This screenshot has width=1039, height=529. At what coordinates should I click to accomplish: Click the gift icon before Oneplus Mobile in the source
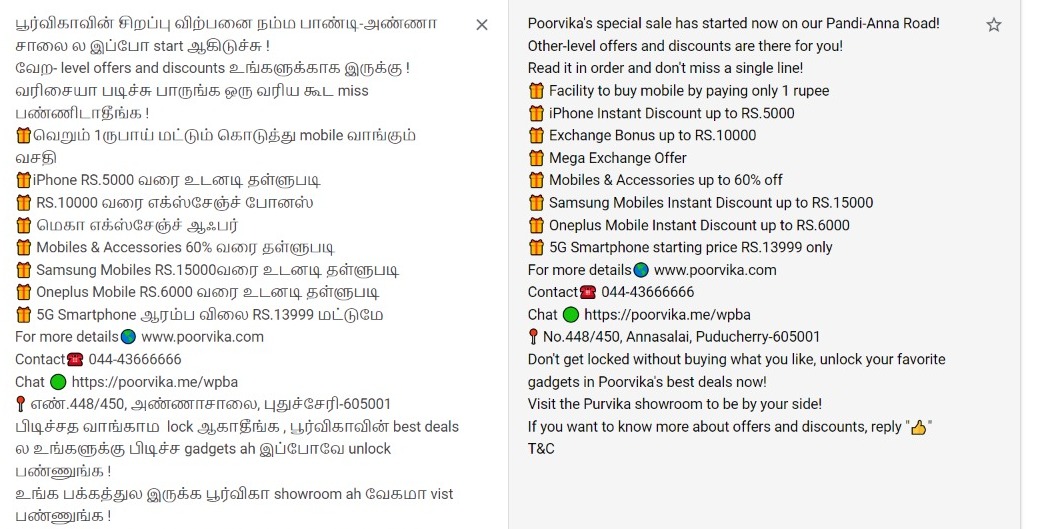point(24,293)
